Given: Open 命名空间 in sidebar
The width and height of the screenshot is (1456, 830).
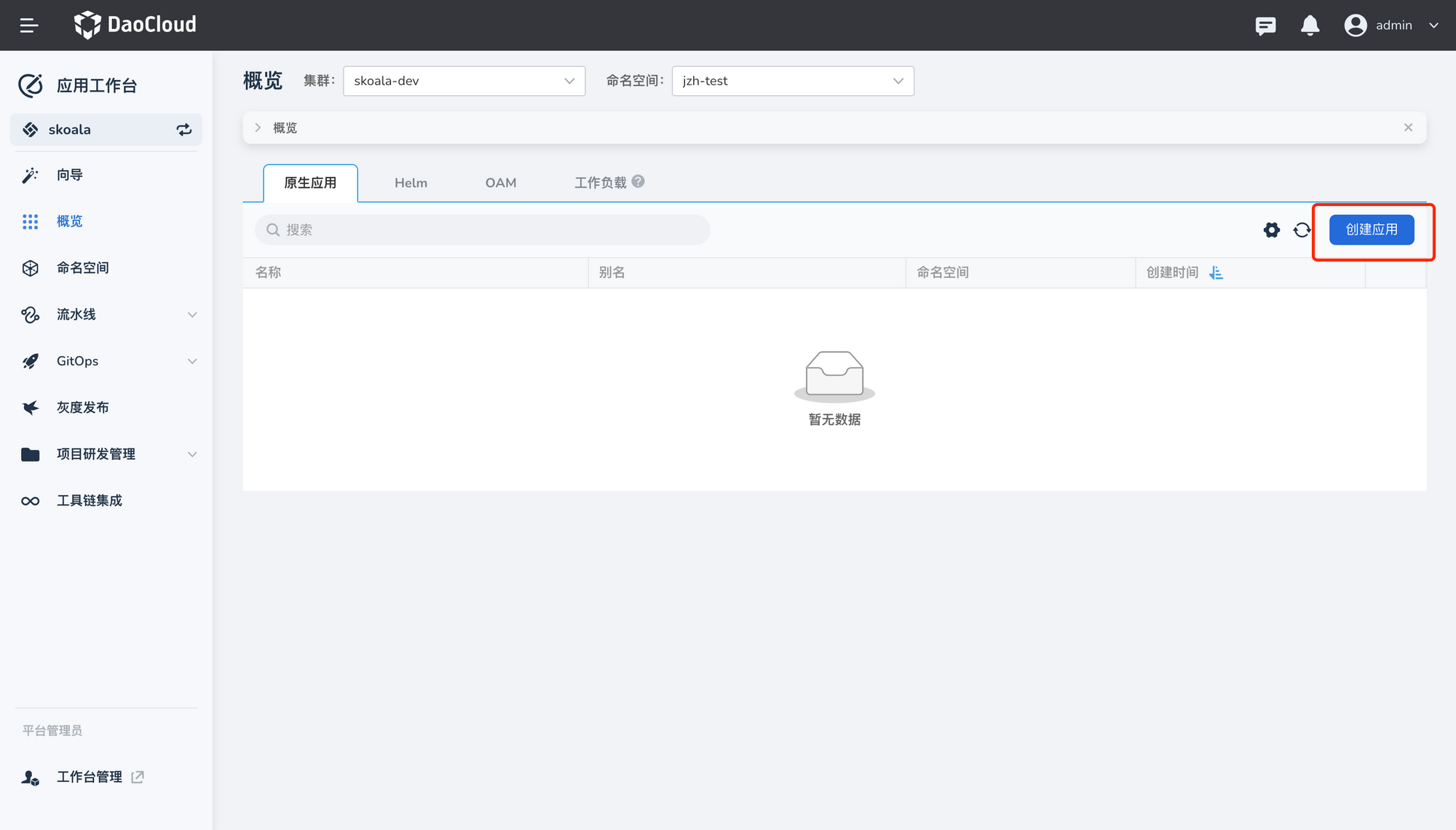Looking at the screenshot, I should tap(83, 268).
